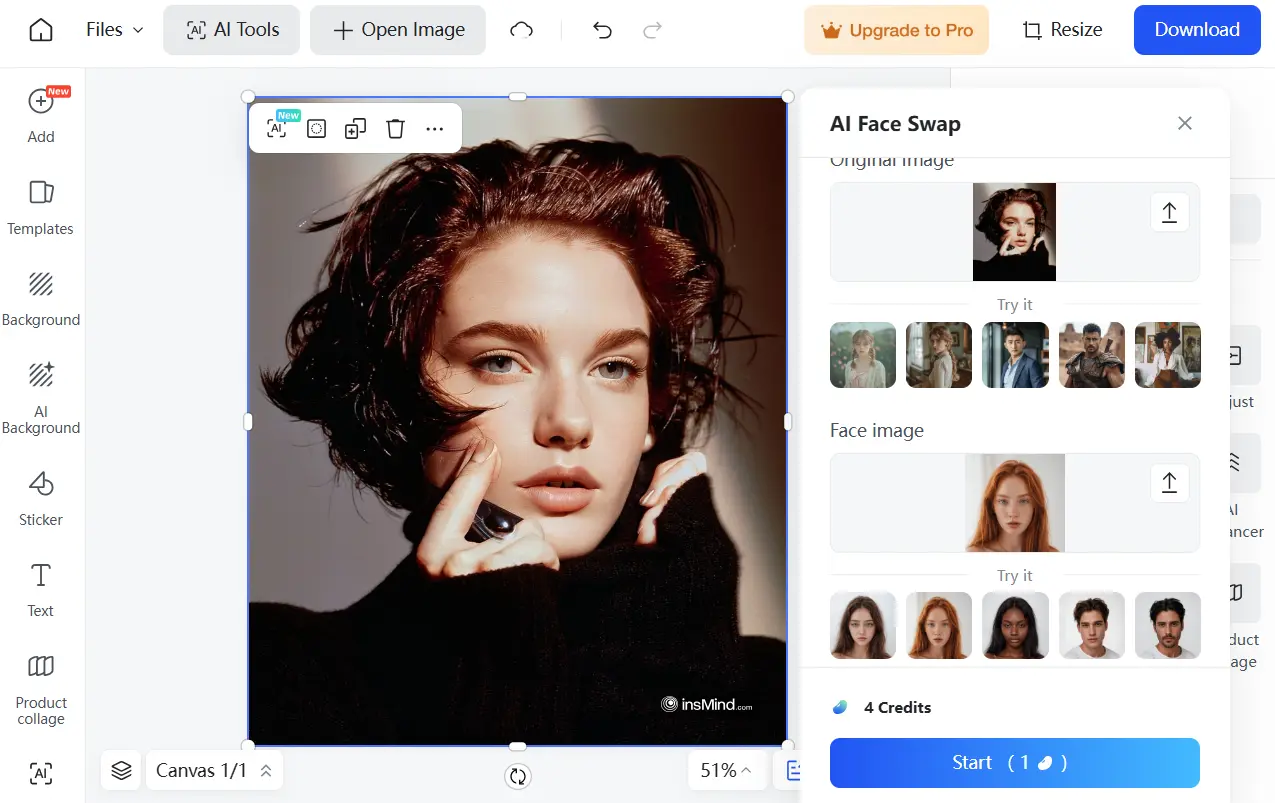Select the red-haired woman face sample
The image size is (1275, 803).
938,625
